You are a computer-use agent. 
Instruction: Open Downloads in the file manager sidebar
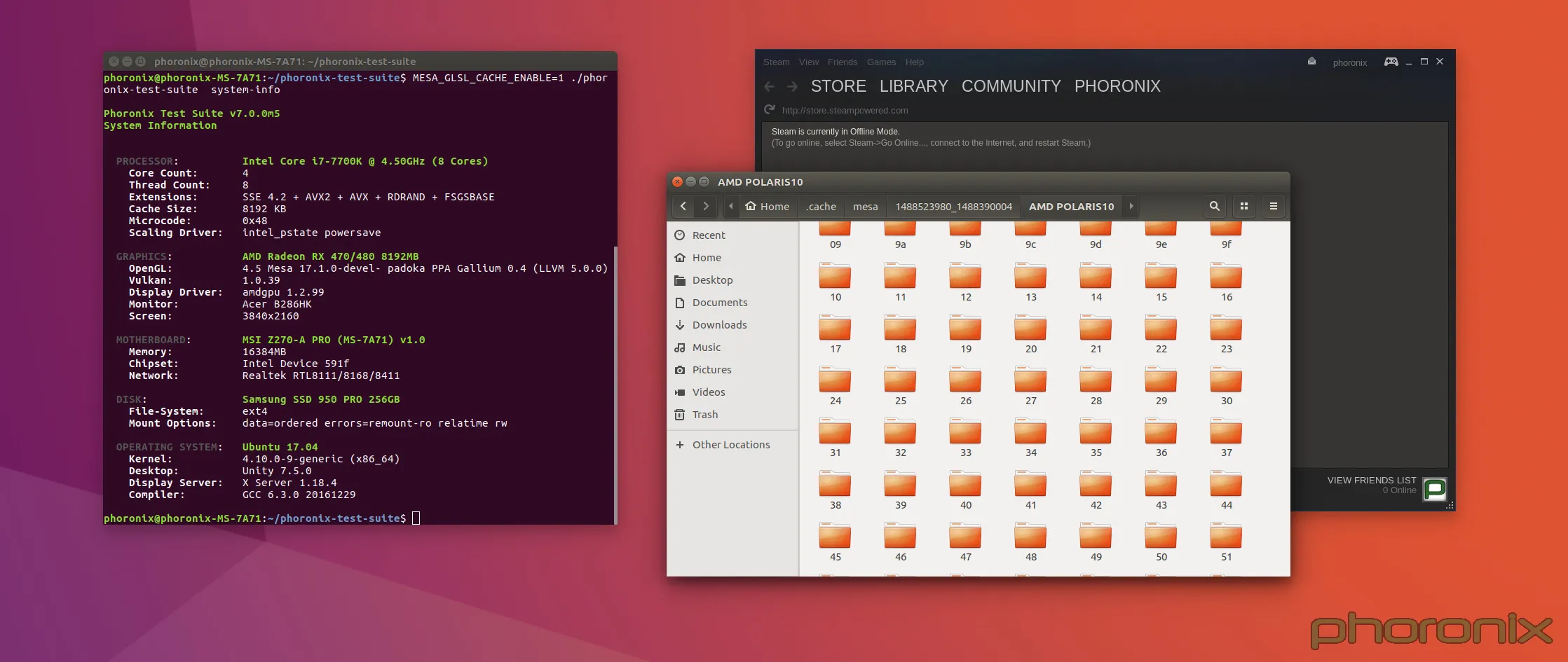tap(732, 325)
